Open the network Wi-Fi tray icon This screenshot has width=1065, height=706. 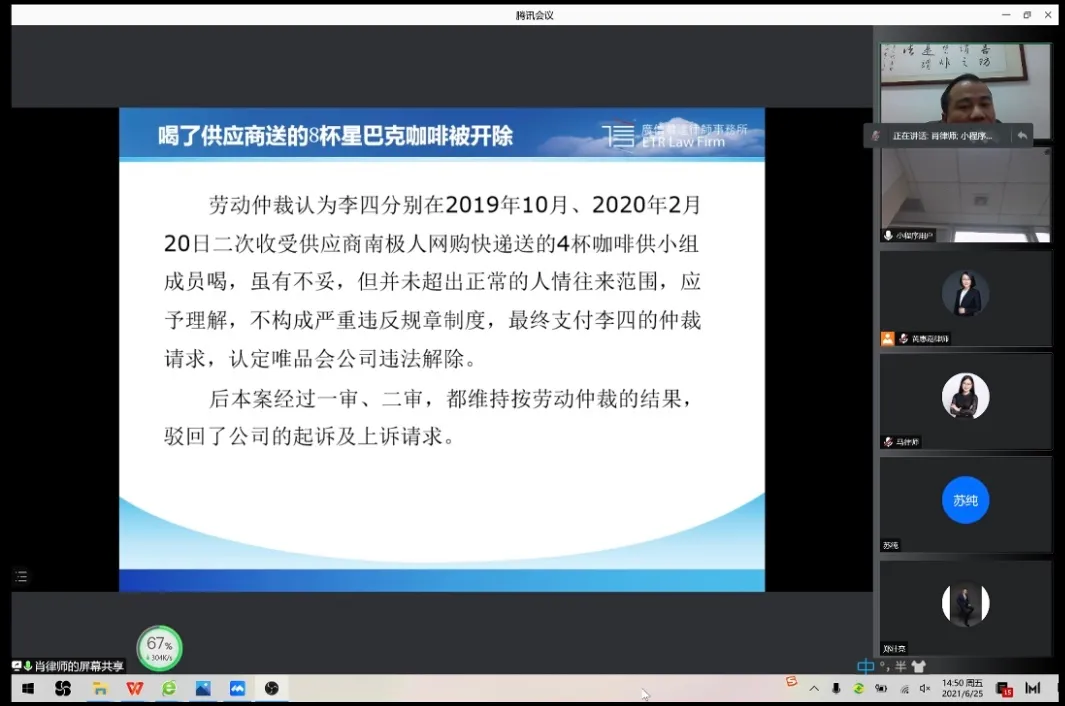(904, 689)
